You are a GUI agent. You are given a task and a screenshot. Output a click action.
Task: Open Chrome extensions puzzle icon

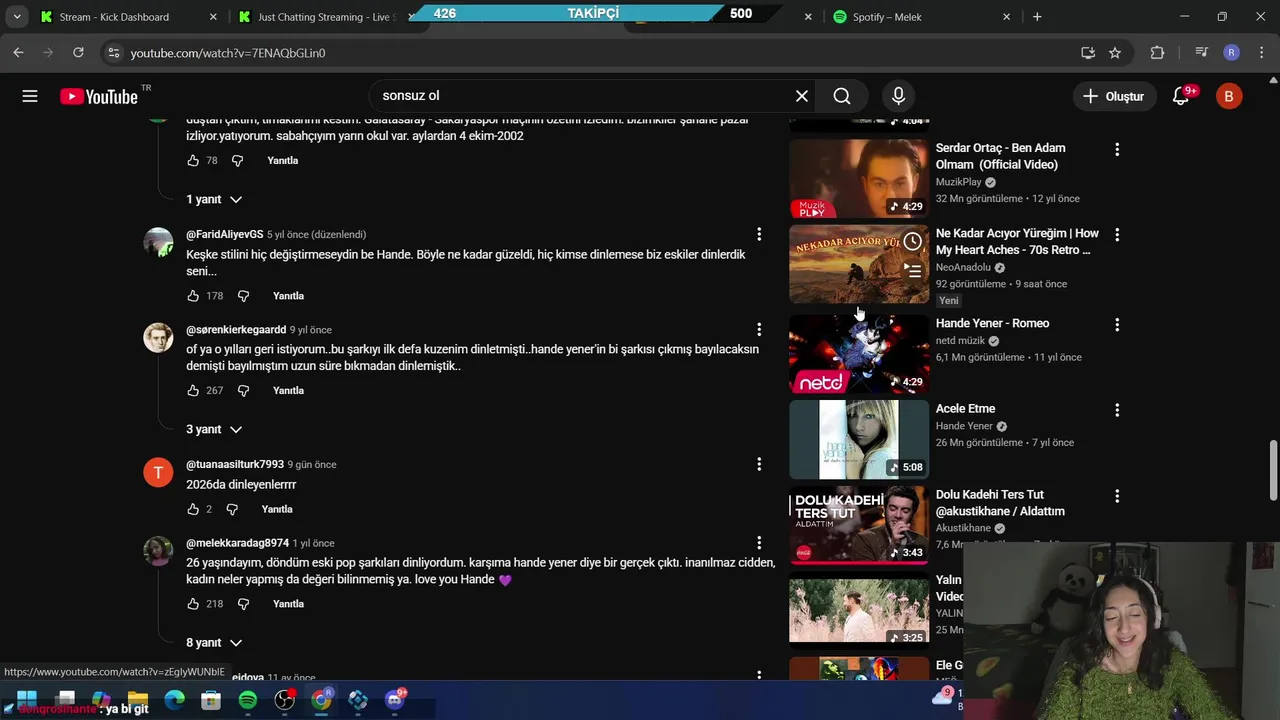(x=1157, y=53)
